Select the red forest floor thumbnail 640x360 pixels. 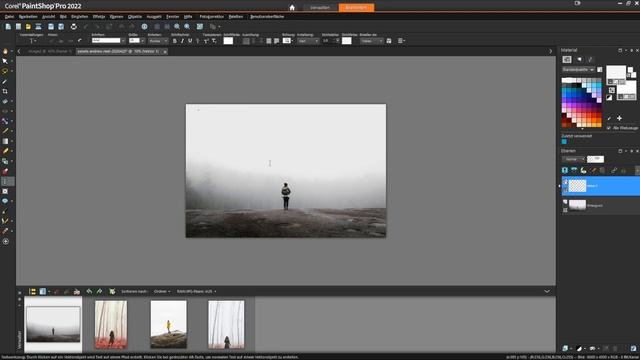click(x=111, y=324)
